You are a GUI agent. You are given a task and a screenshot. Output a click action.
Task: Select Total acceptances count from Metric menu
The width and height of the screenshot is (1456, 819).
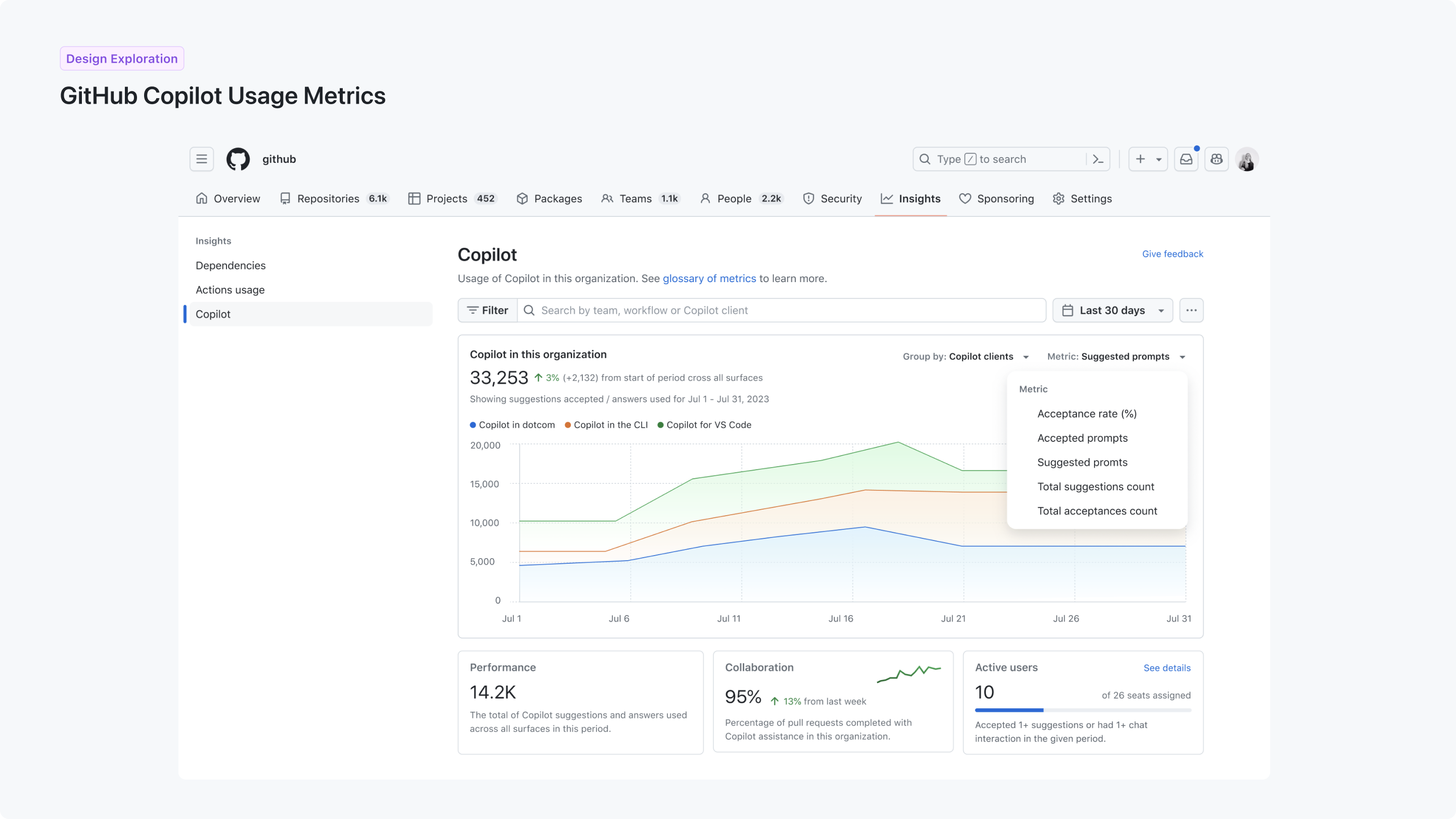pos(1097,511)
